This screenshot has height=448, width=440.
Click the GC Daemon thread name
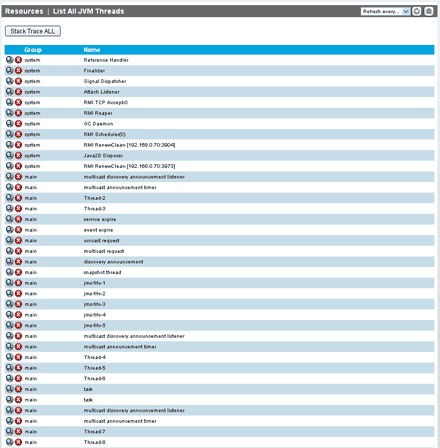98,124
